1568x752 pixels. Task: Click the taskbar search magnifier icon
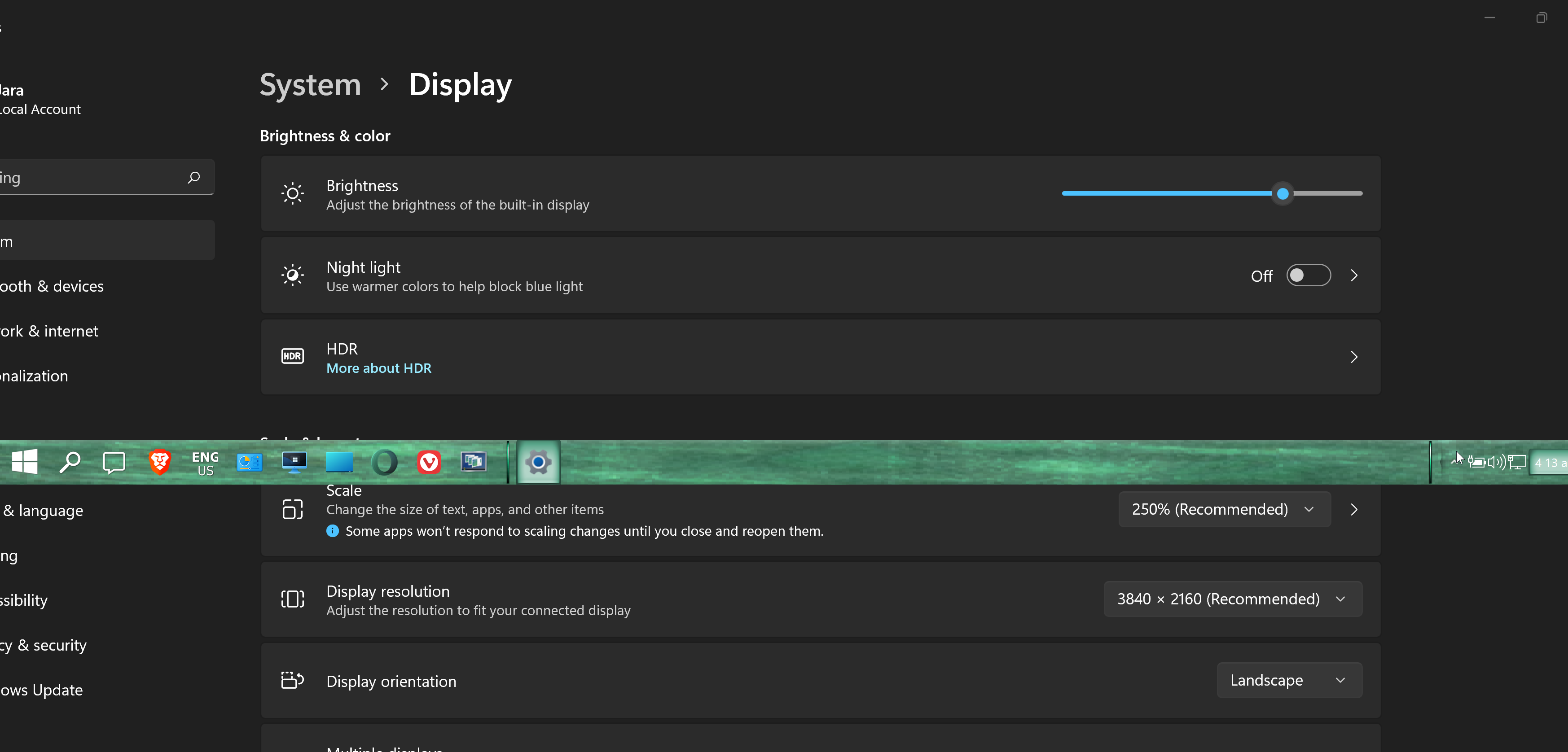(x=70, y=463)
